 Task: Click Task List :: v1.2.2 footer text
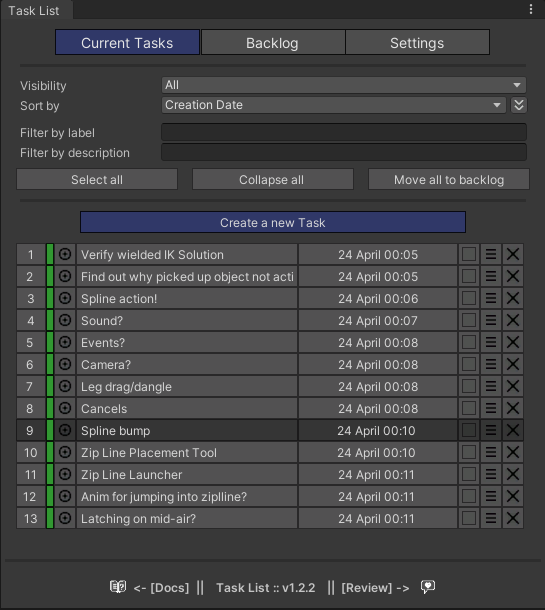coord(265,587)
